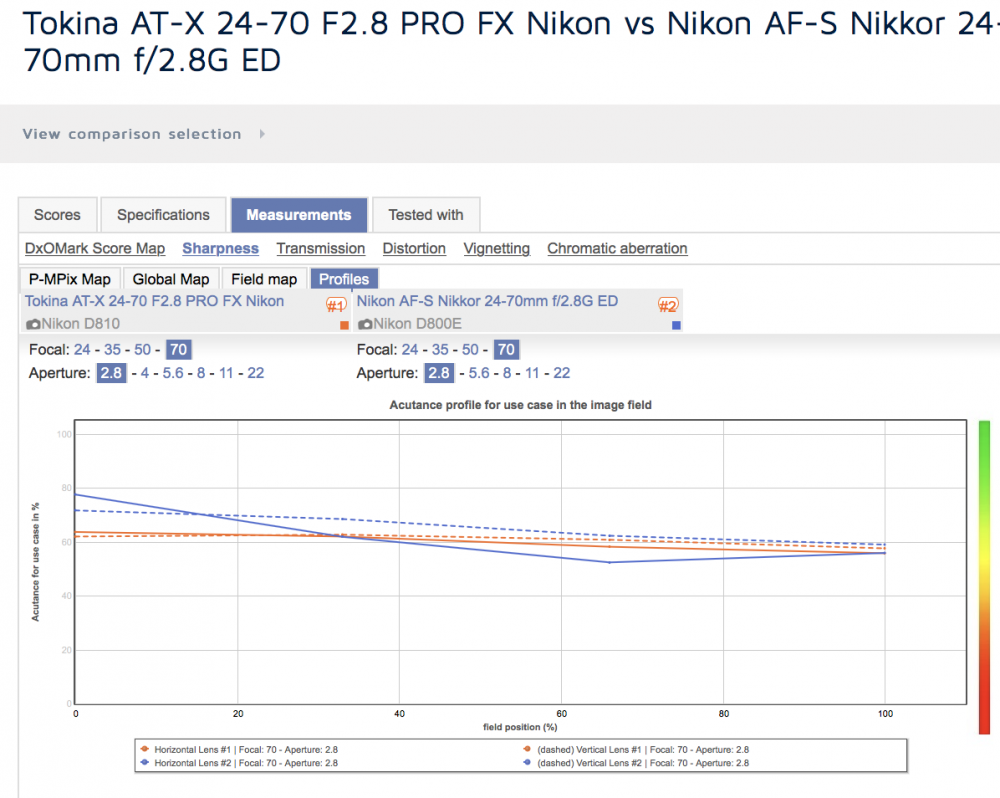Open the Field map view
The image size is (1000, 798).
264,279
